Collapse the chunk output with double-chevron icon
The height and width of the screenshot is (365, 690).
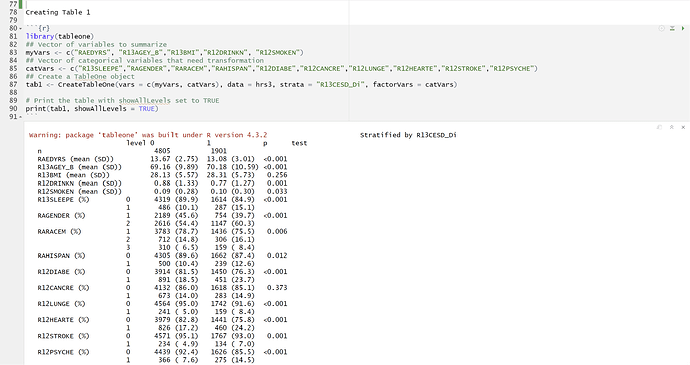[672, 127]
